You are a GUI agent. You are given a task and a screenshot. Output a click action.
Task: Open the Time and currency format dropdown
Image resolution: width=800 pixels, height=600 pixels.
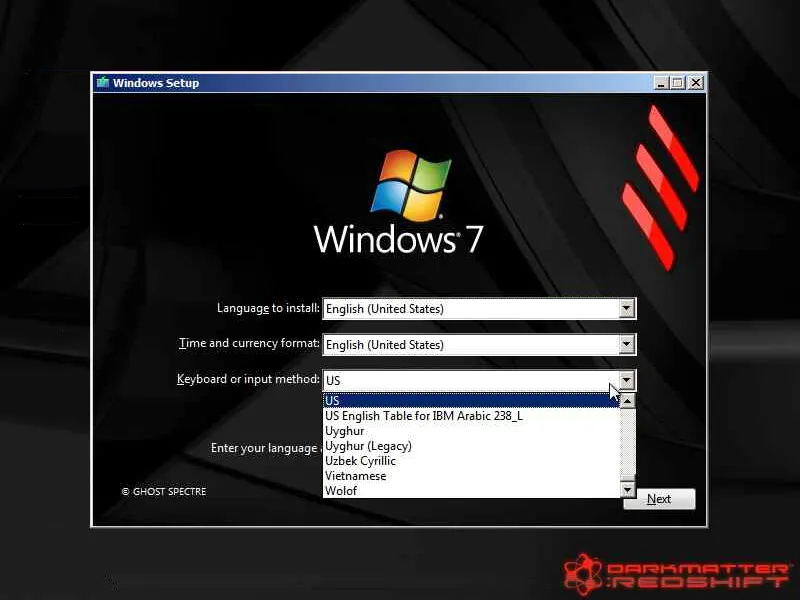pyautogui.click(x=627, y=344)
